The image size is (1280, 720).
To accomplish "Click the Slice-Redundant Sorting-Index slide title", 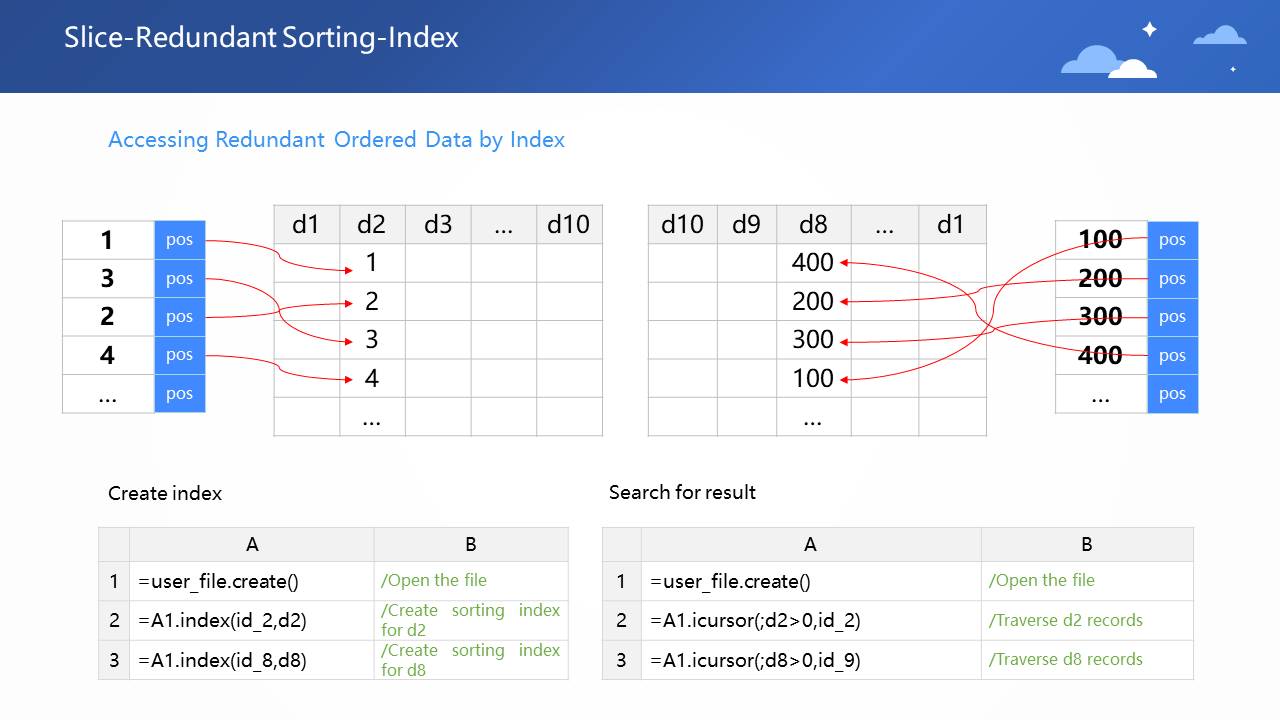I will (261, 38).
